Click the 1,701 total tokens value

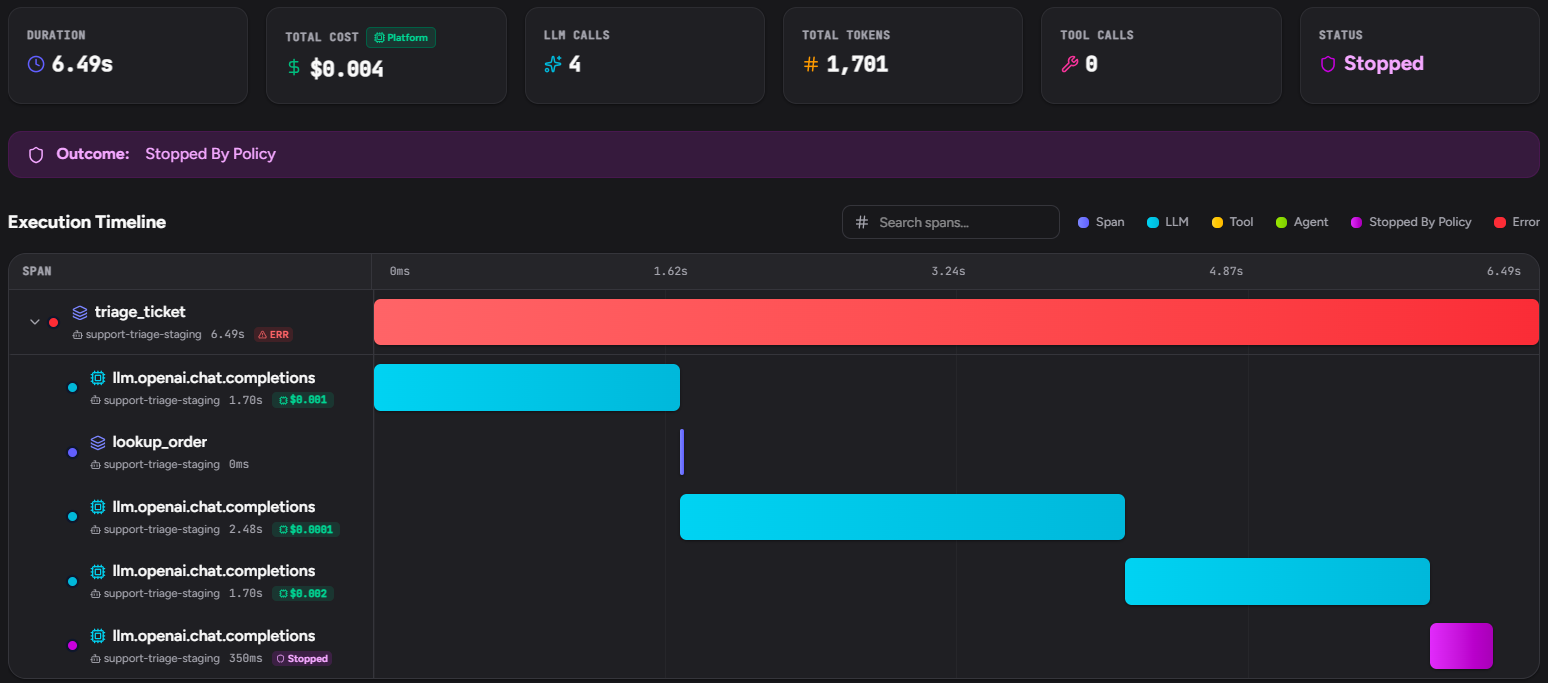click(x=857, y=64)
